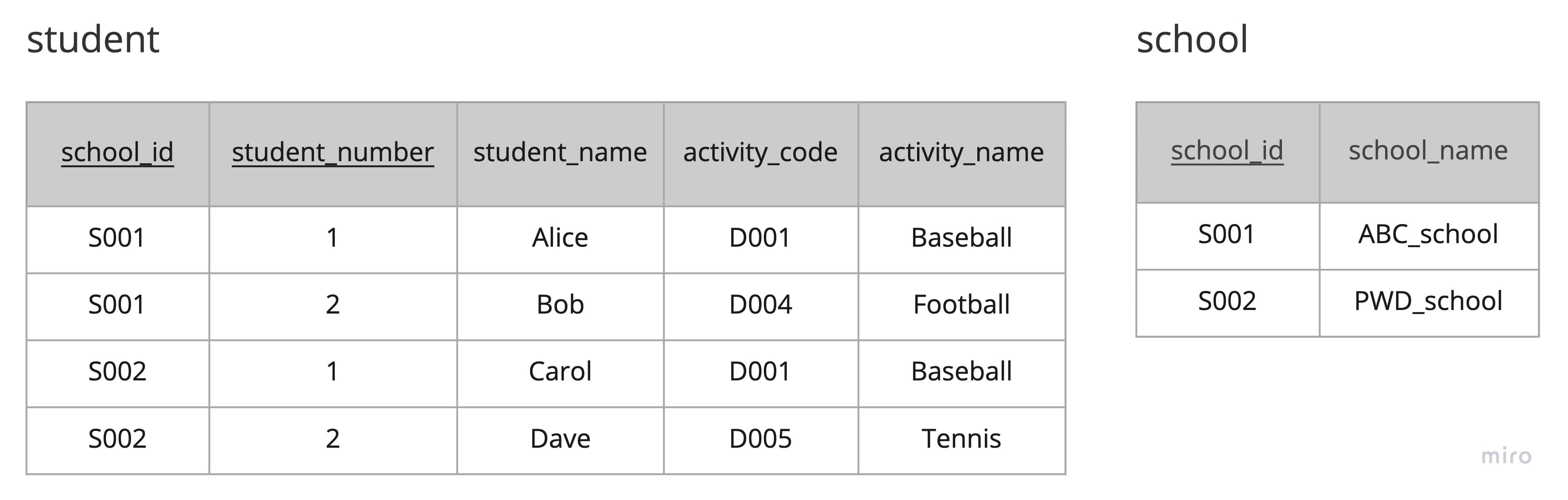The image size is (1568, 500).
Task: Select the D005 activity code cell
Action: pyautogui.click(x=760, y=439)
